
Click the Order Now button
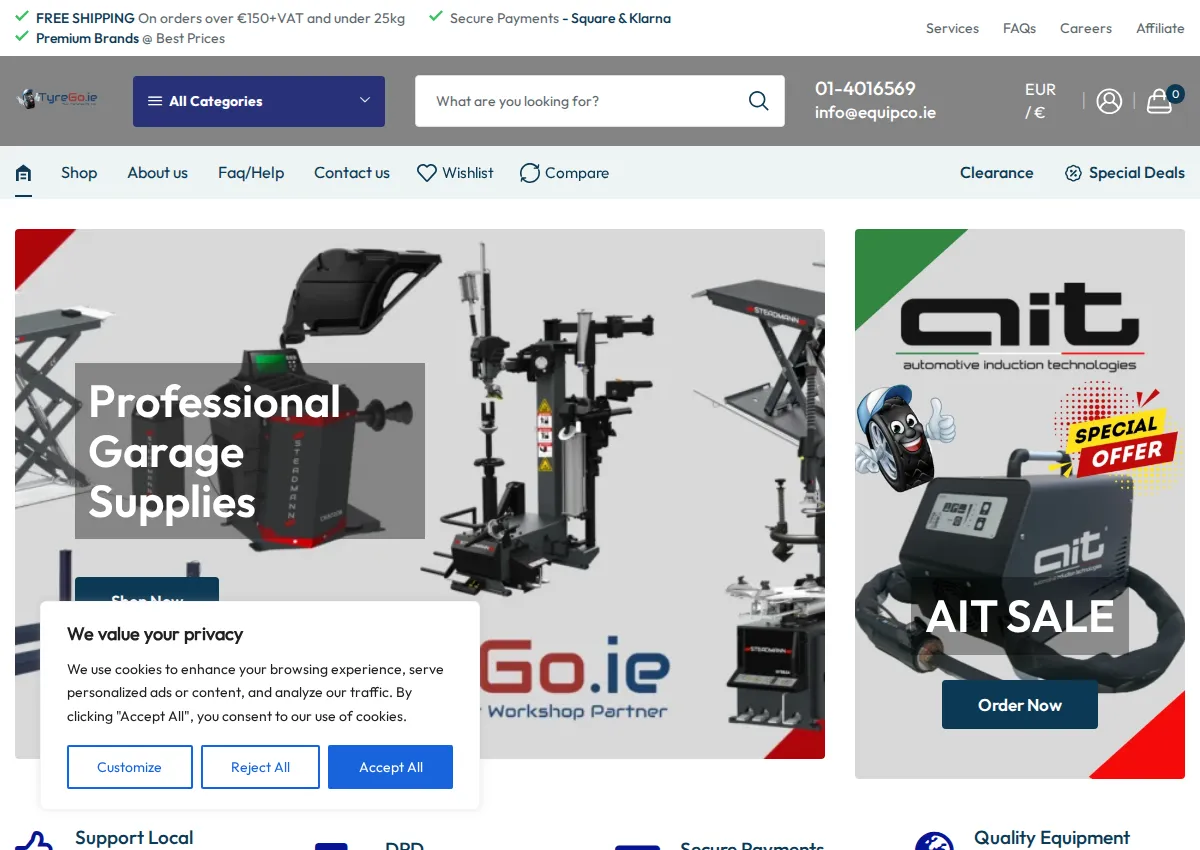(1020, 705)
